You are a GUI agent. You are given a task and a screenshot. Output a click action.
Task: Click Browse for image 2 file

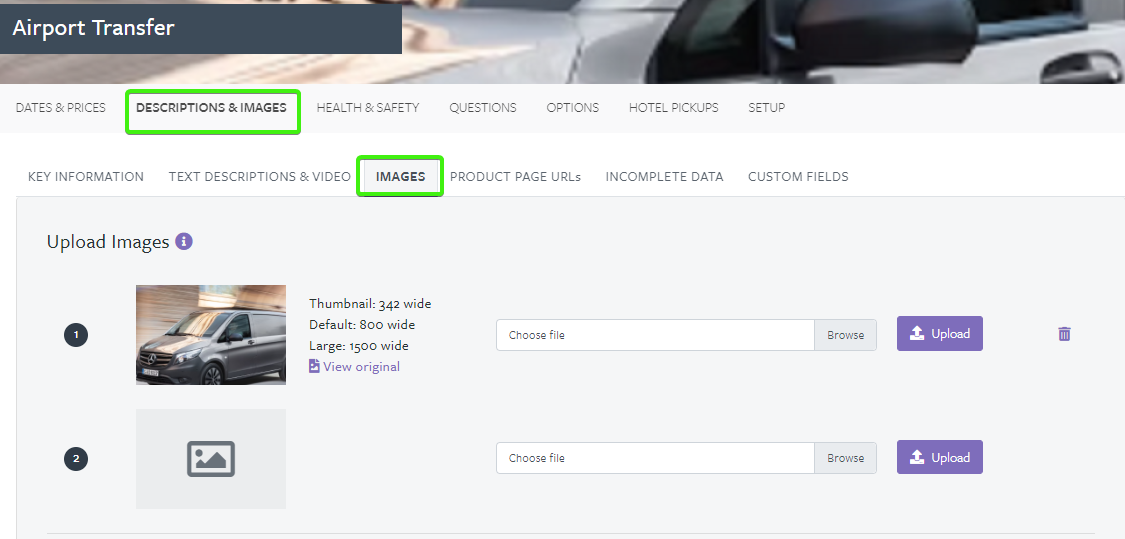845,458
